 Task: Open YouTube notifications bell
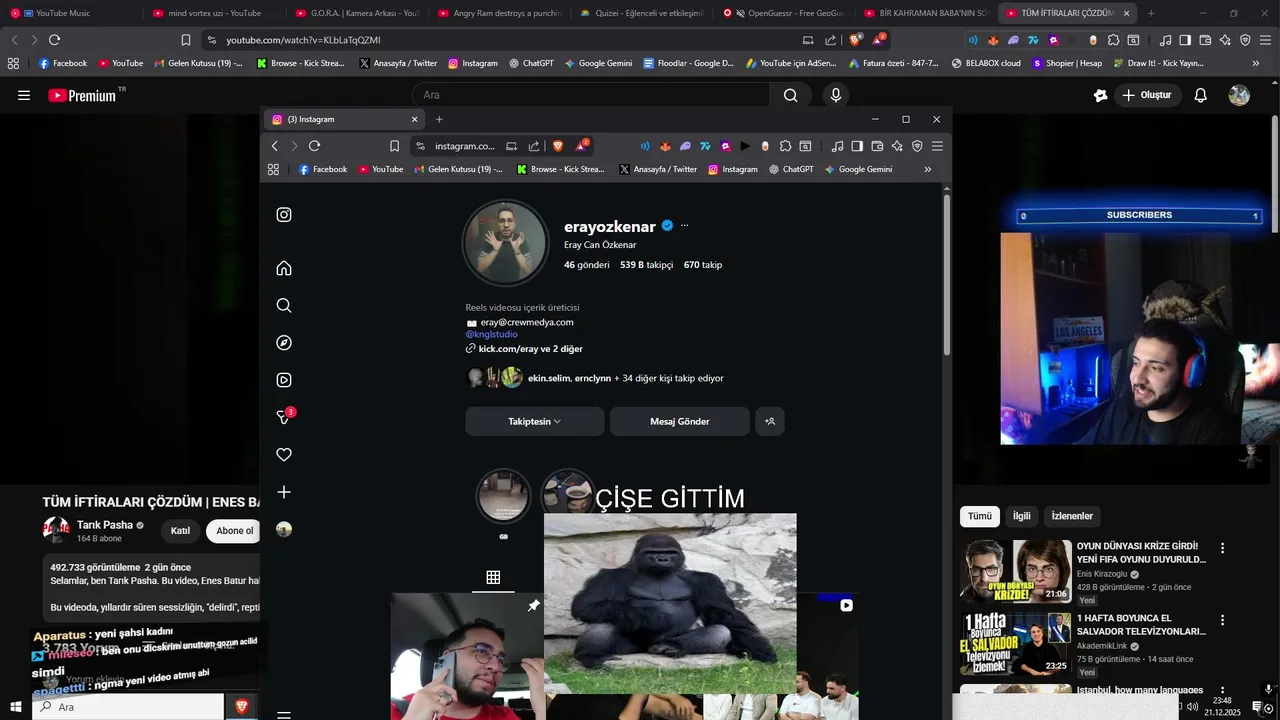pyautogui.click(x=1201, y=95)
